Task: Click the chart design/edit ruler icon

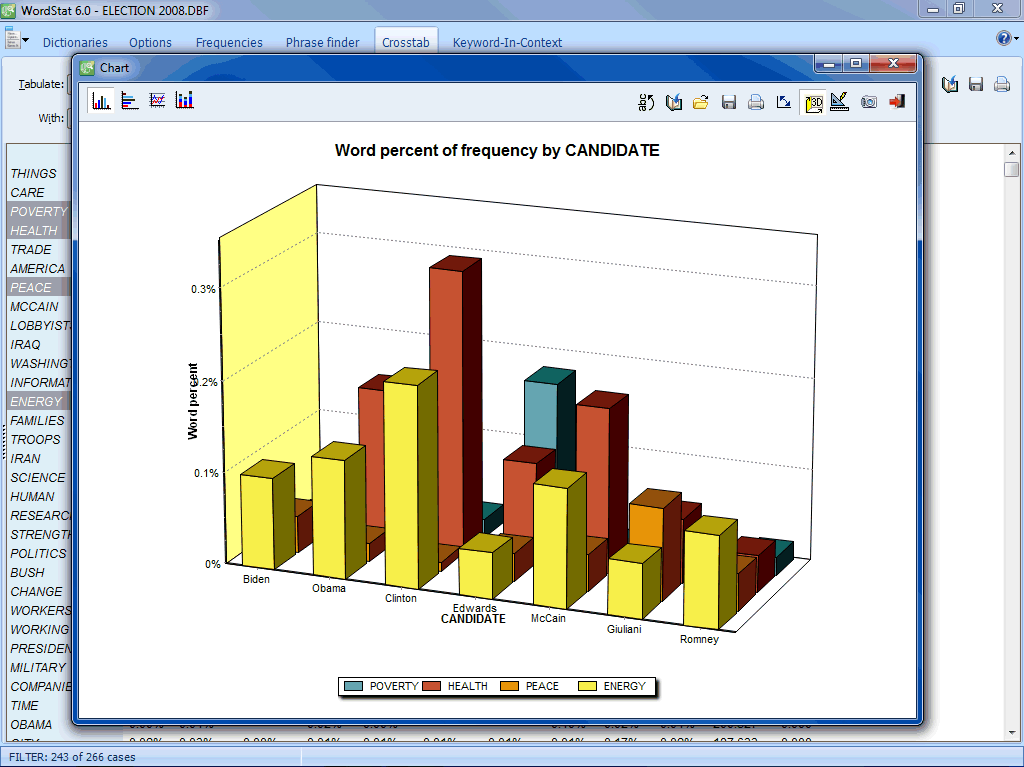Action: coord(840,102)
